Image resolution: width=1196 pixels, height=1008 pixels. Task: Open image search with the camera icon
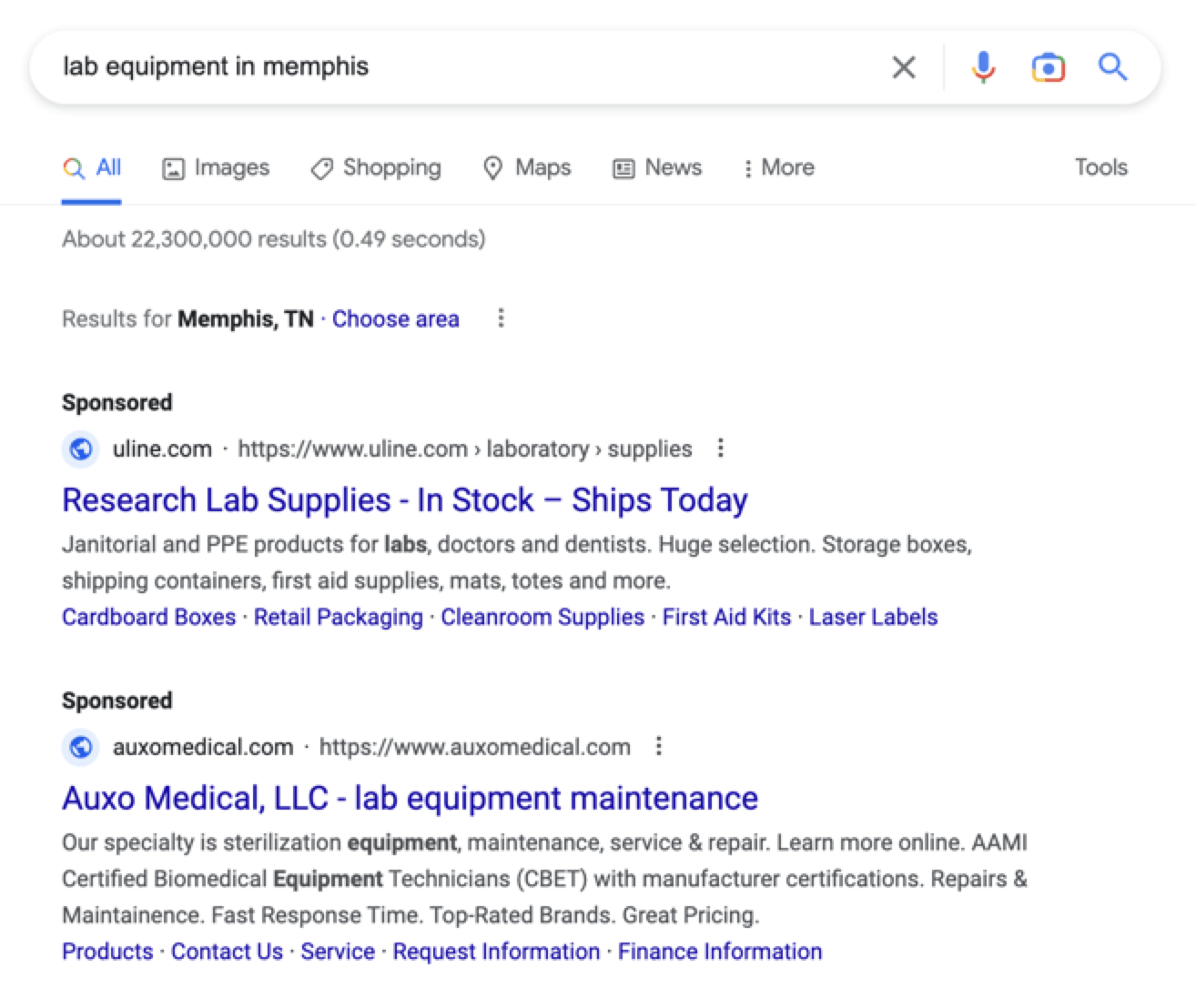[x=1048, y=67]
